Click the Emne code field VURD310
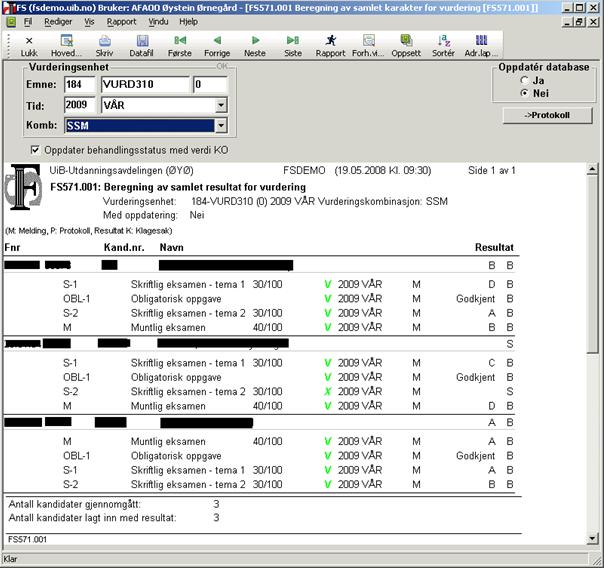The height and width of the screenshot is (568, 604). (145, 84)
